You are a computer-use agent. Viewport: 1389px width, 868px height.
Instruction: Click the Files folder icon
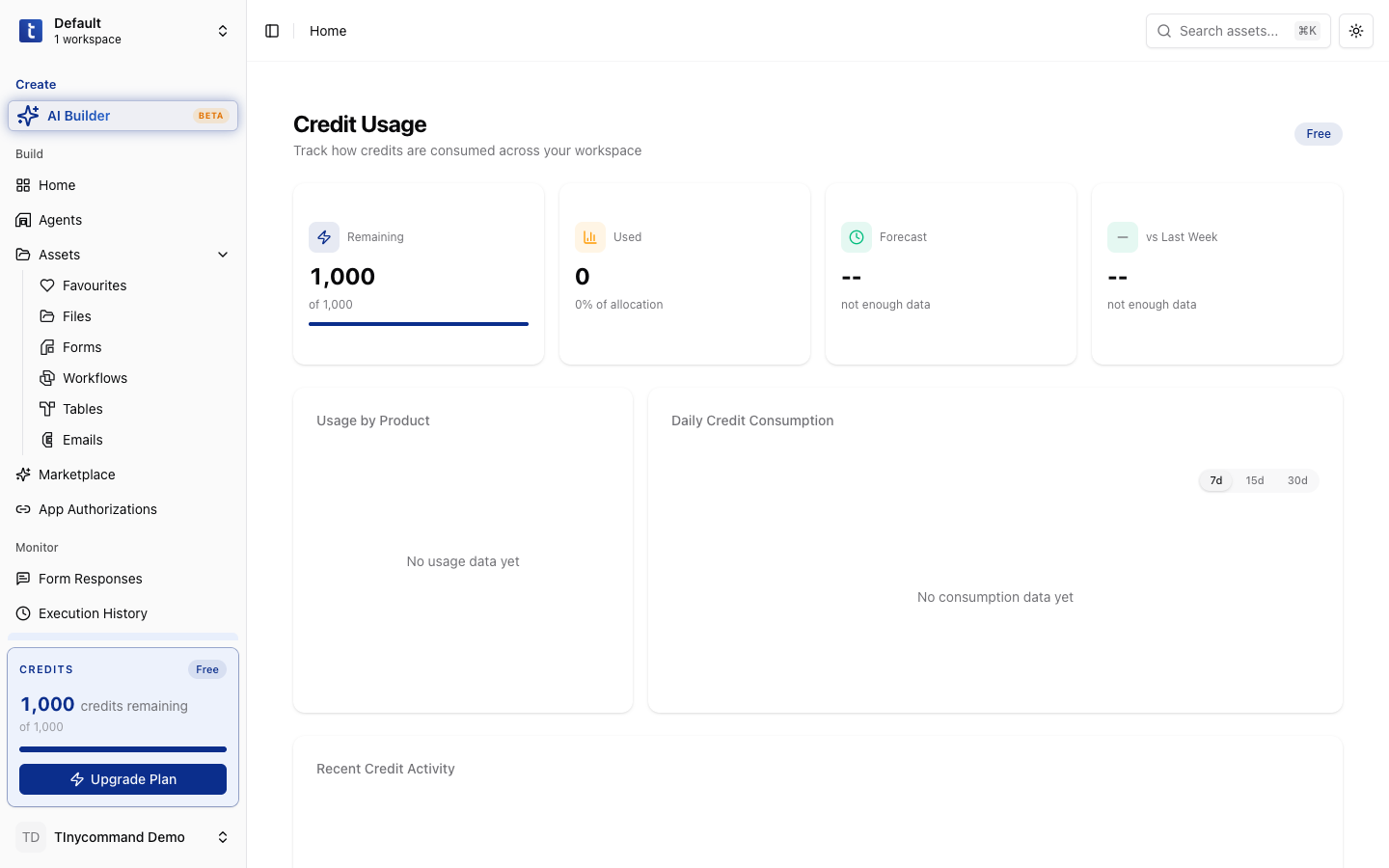pos(47,316)
